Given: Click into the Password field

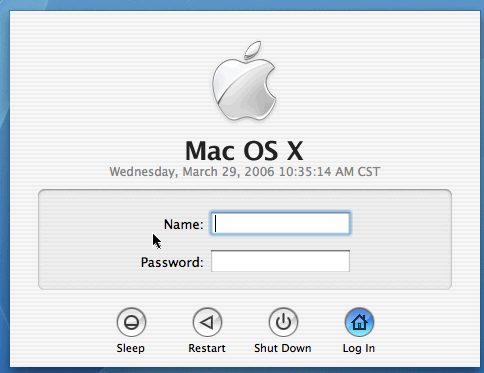Looking at the screenshot, I should [280, 261].
